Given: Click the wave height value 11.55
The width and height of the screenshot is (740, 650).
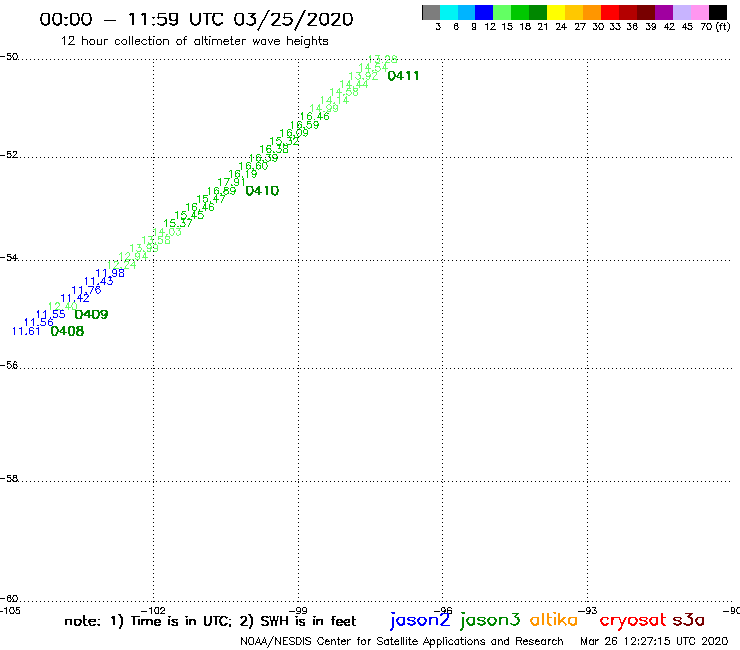Looking at the screenshot, I should click(51, 314).
